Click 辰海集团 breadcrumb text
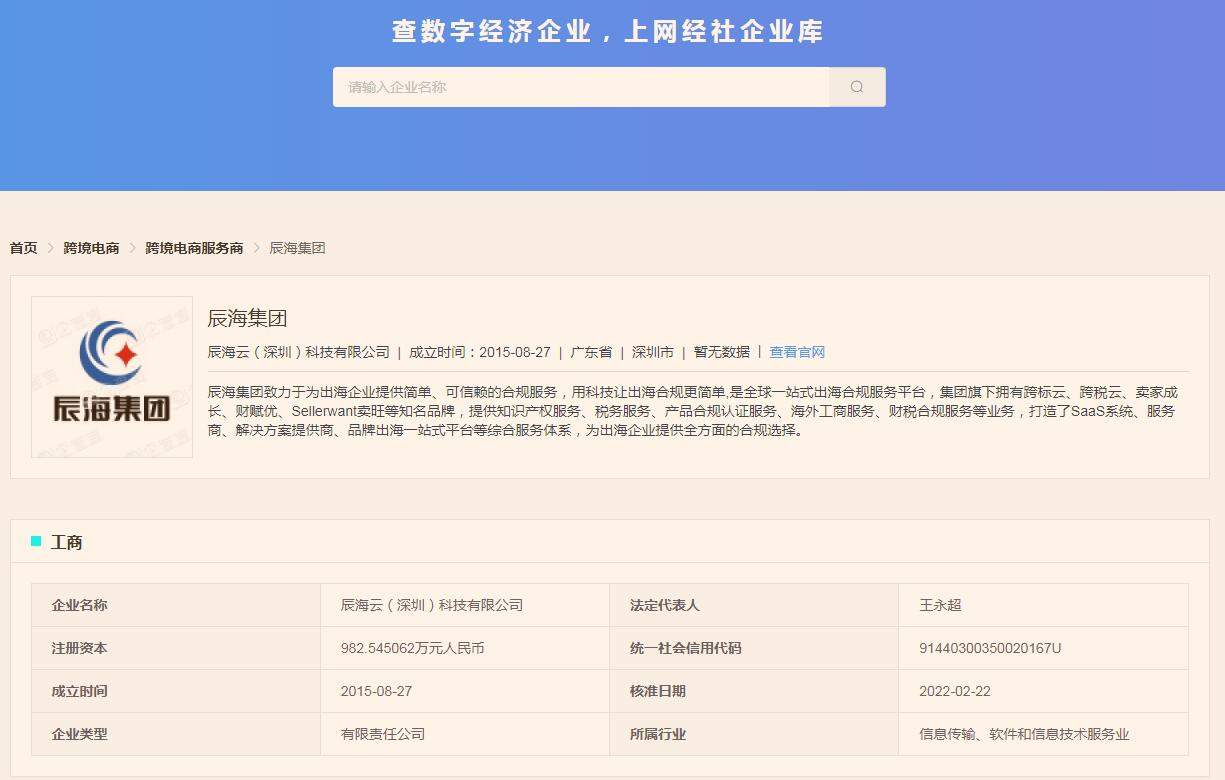Viewport: 1225px width, 780px height. (297, 248)
